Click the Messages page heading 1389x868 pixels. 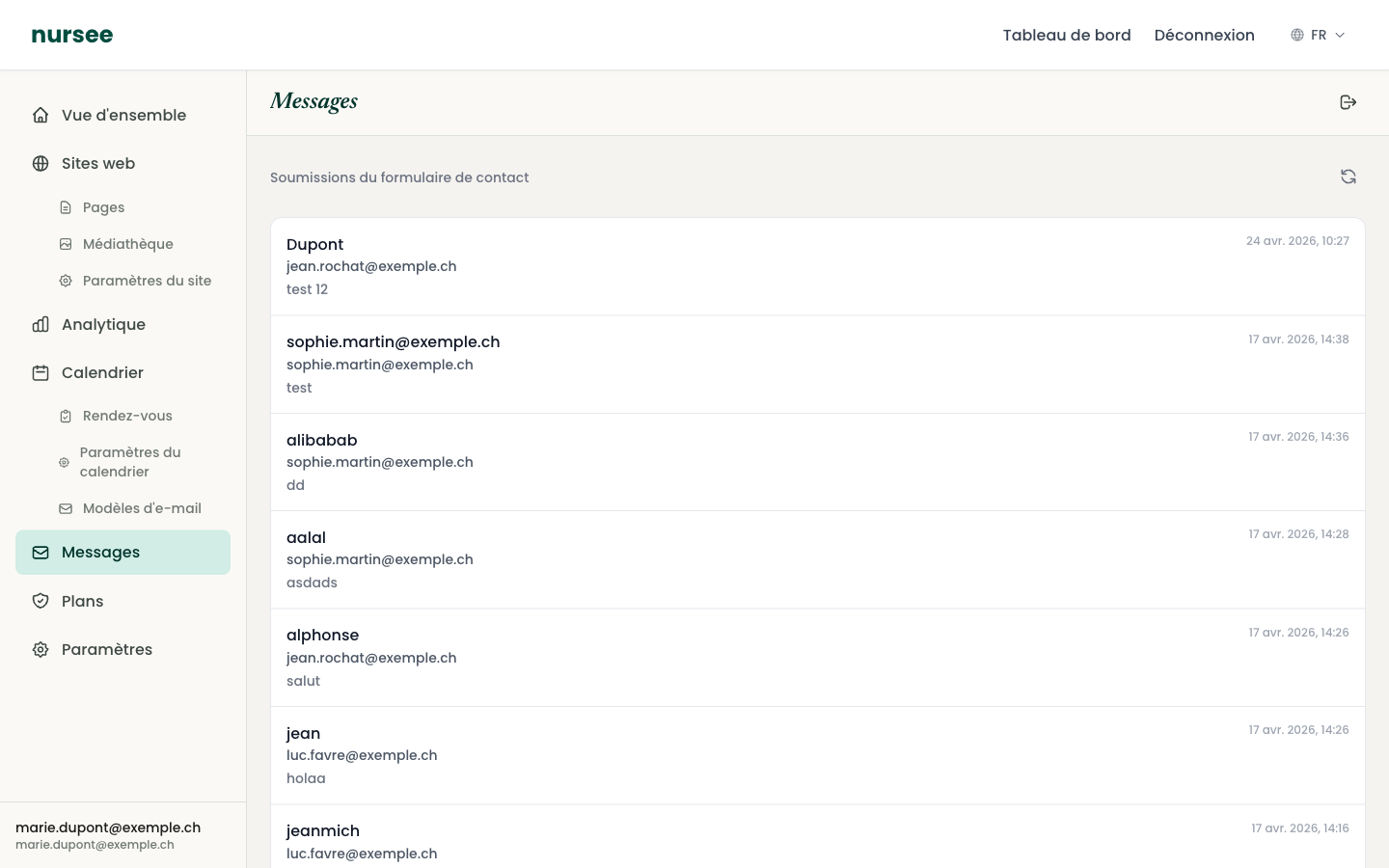[x=314, y=101]
